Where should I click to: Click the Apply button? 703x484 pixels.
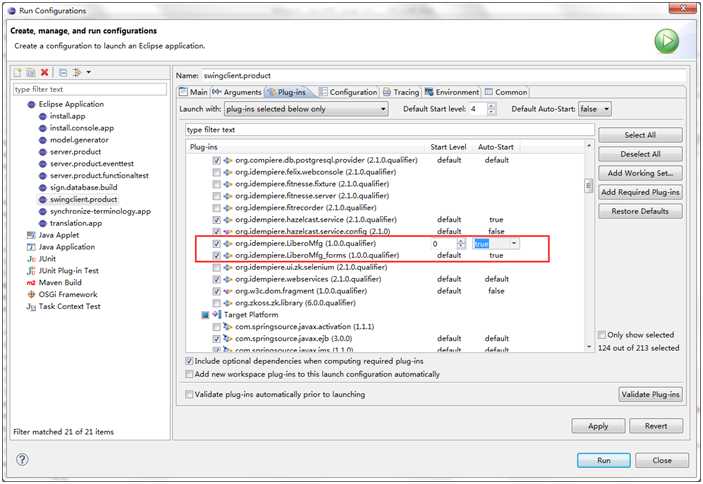(598, 426)
